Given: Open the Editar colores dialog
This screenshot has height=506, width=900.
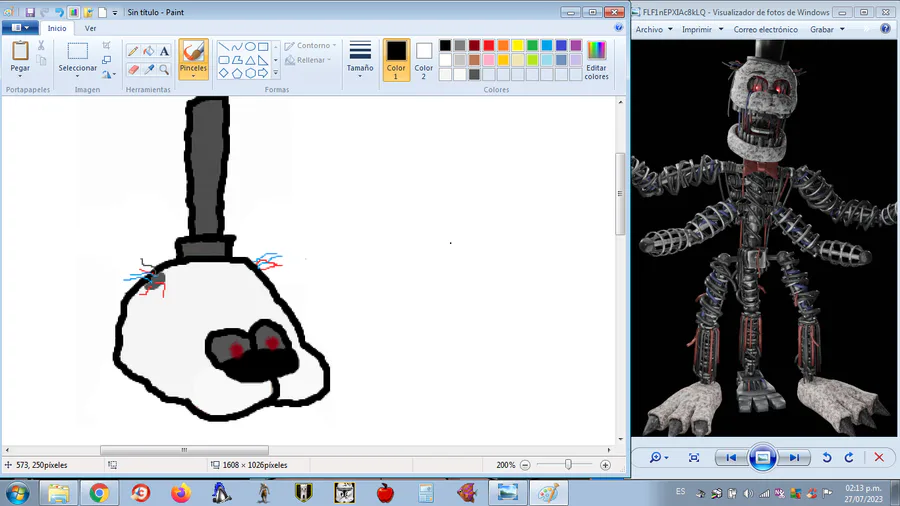Looking at the screenshot, I should tap(596, 60).
